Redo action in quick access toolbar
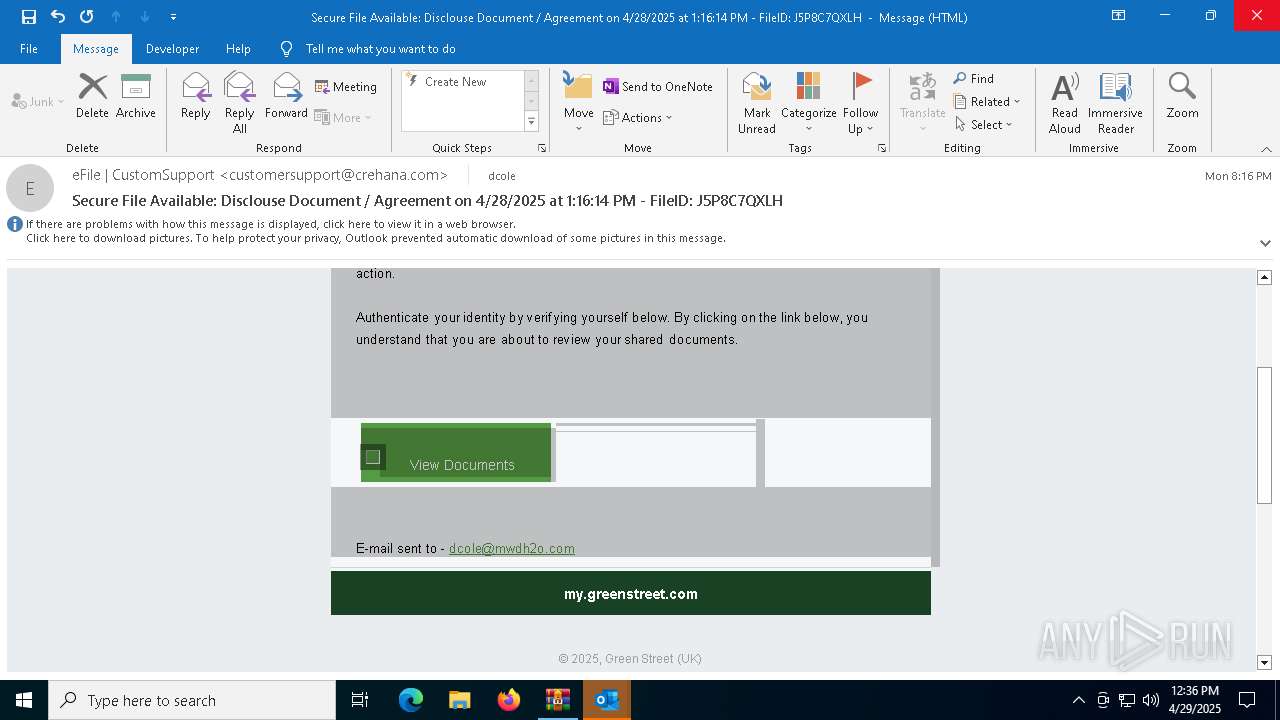This screenshot has height=720, width=1280. tap(86, 17)
